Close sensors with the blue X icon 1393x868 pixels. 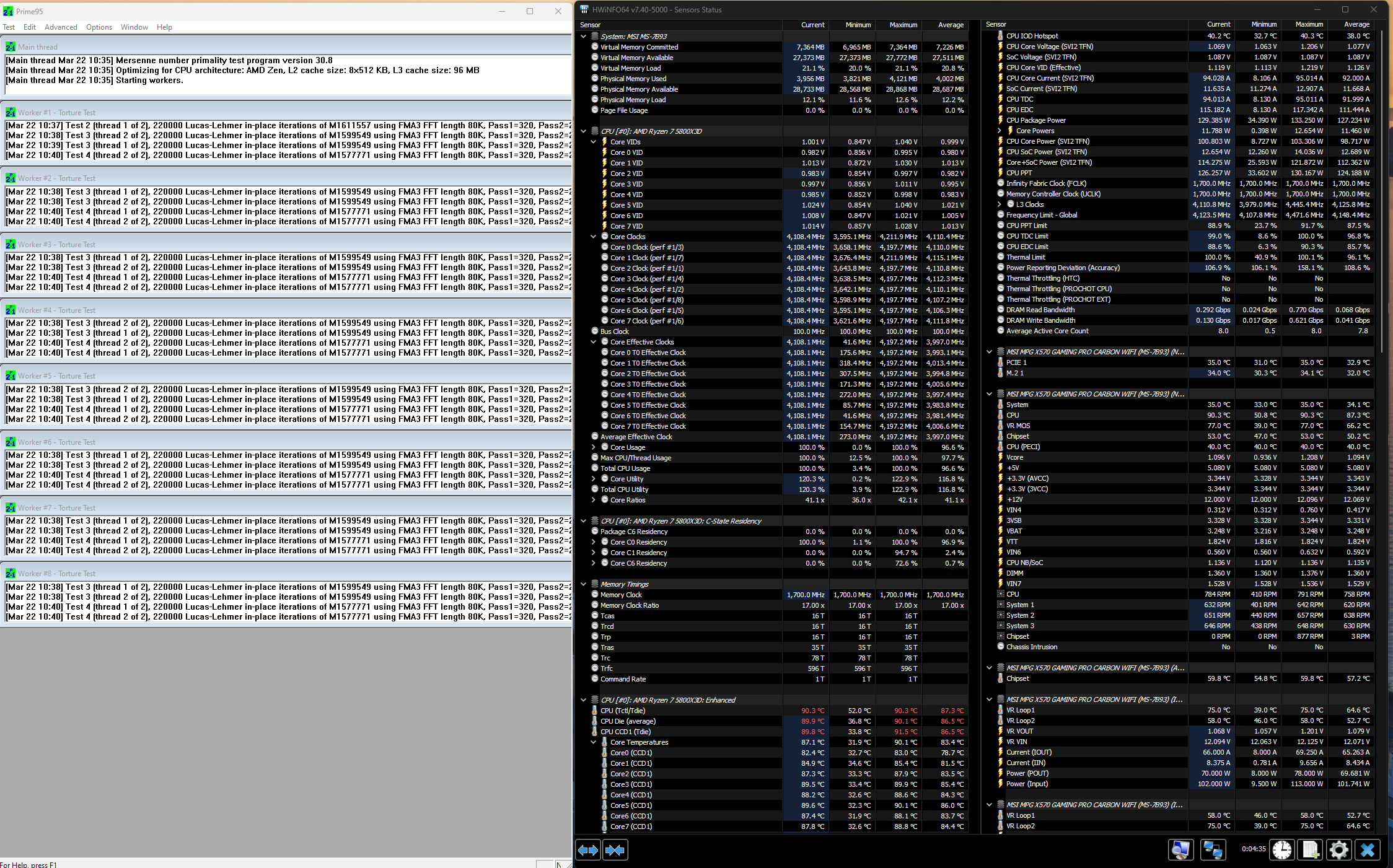1368,850
